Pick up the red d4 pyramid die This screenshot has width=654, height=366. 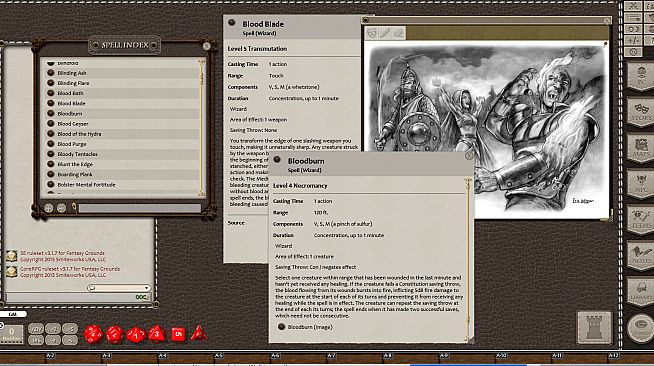coord(199,333)
